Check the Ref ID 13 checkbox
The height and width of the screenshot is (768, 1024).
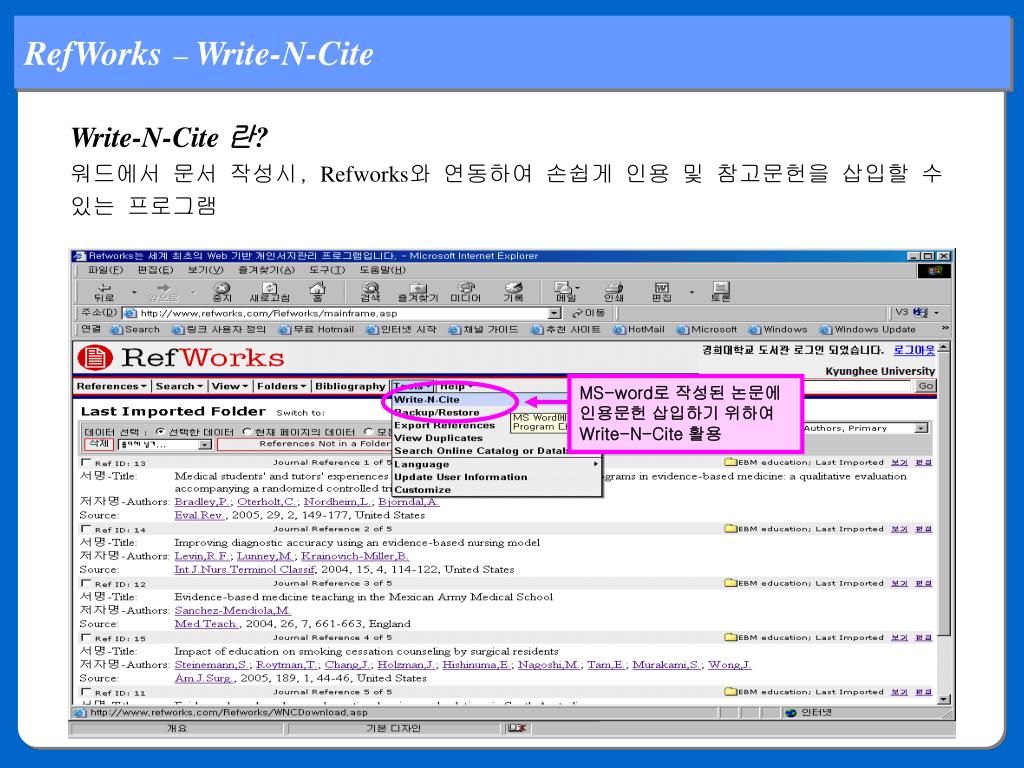coord(85,462)
